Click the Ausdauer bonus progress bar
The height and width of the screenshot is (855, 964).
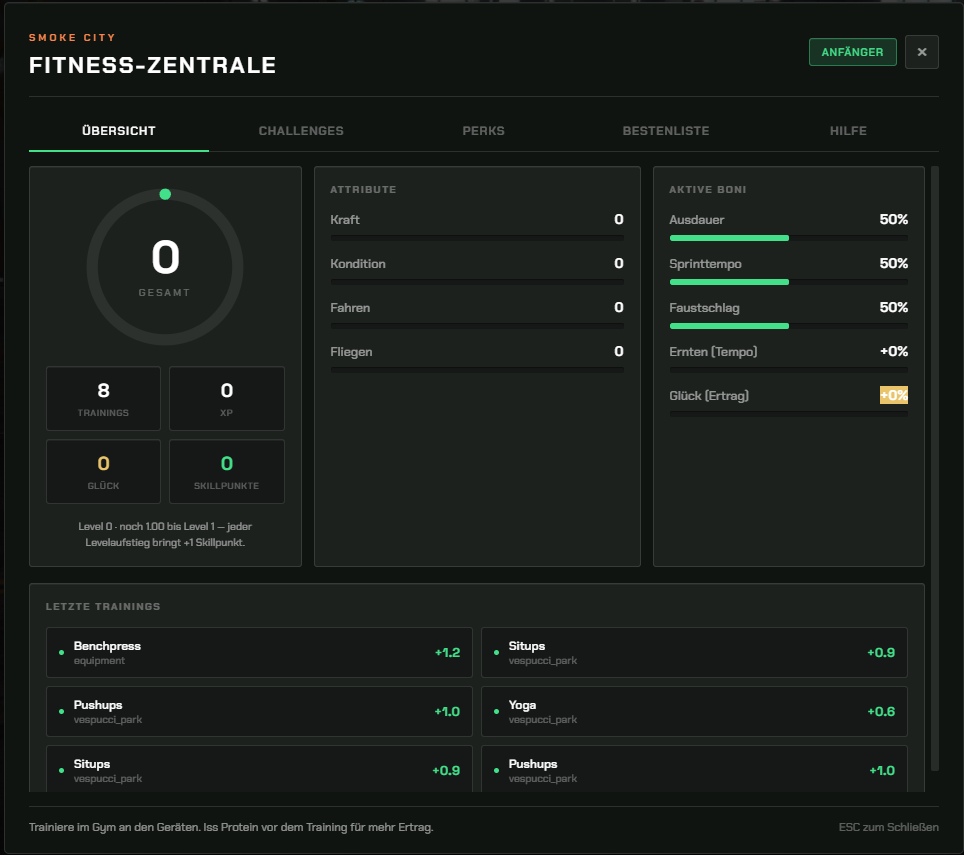point(788,238)
